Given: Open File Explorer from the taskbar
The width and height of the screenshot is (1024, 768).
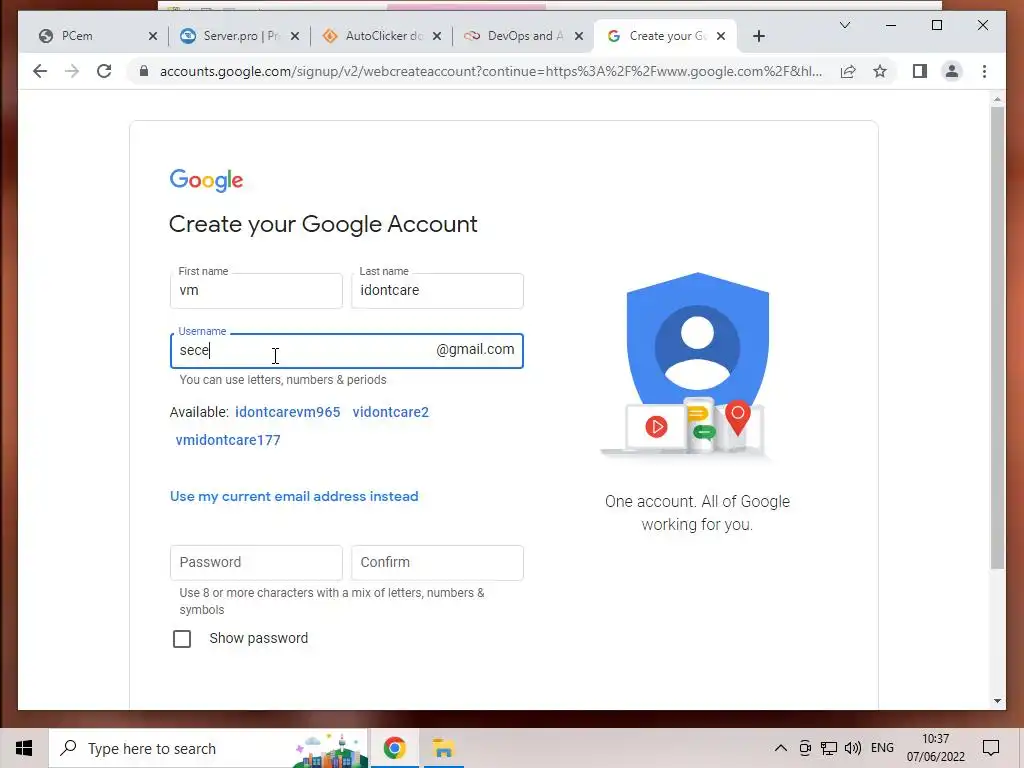Looking at the screenshot, I should 443,748.
